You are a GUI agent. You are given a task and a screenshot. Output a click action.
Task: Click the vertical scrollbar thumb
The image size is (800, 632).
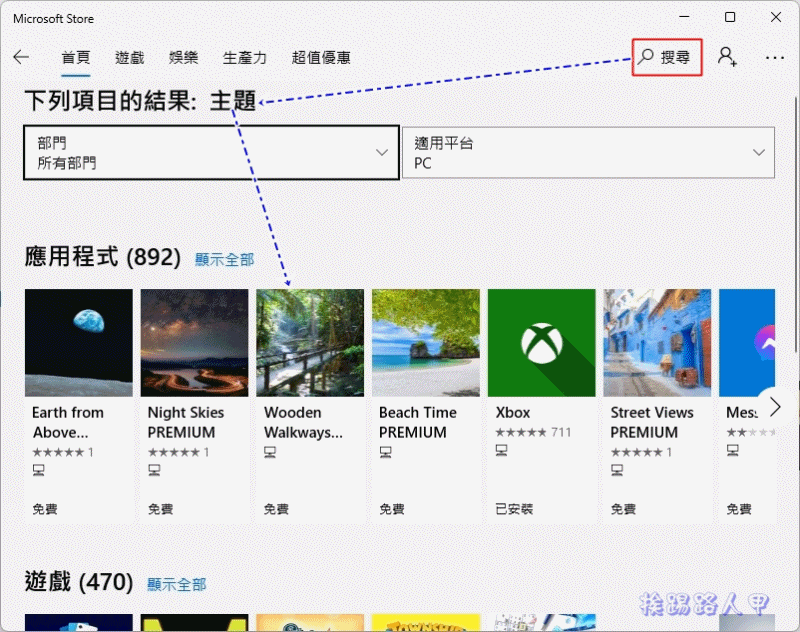[796, 224]
